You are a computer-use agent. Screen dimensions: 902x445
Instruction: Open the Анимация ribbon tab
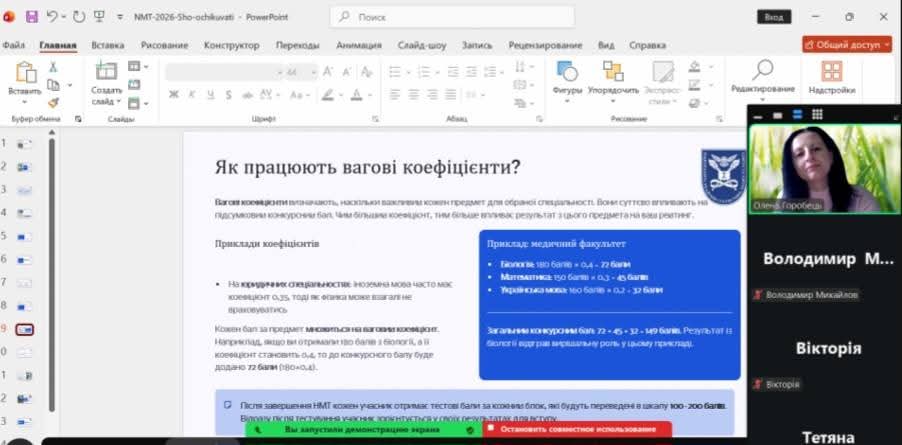[358, 45]
